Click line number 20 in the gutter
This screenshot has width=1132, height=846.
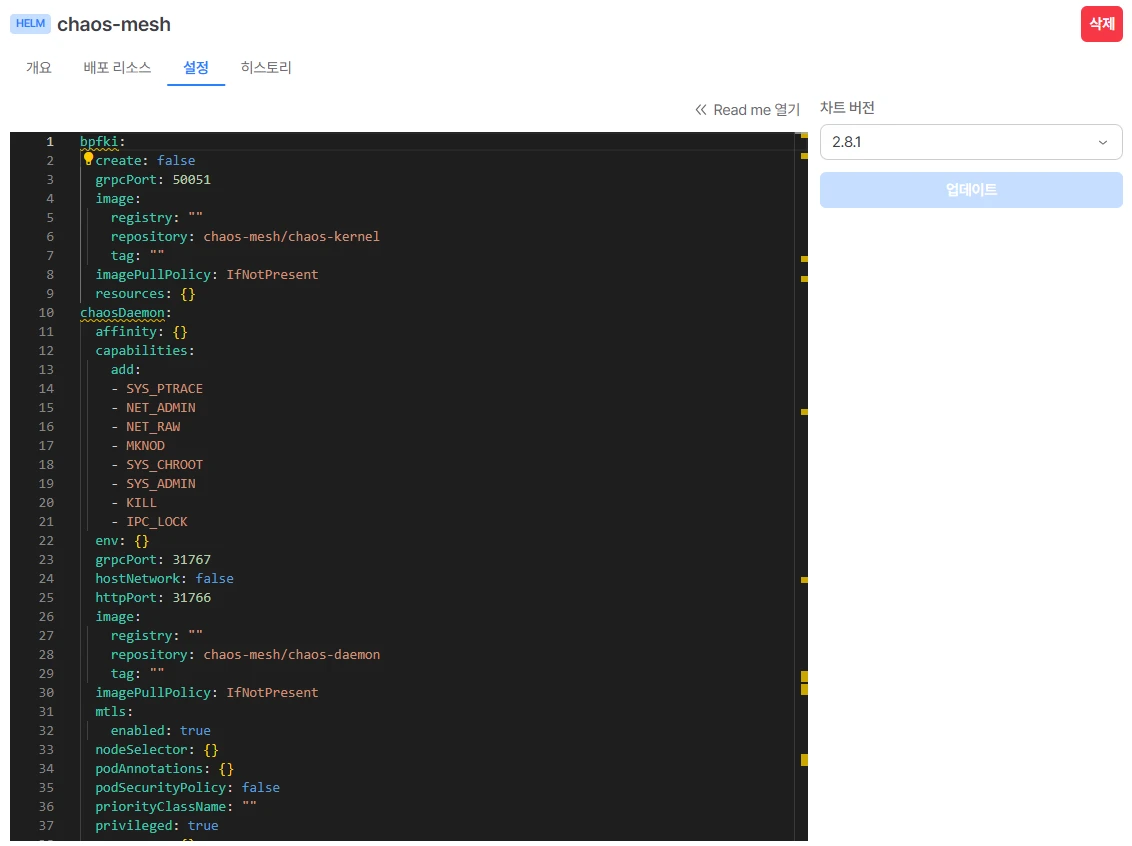click(46, 502)
